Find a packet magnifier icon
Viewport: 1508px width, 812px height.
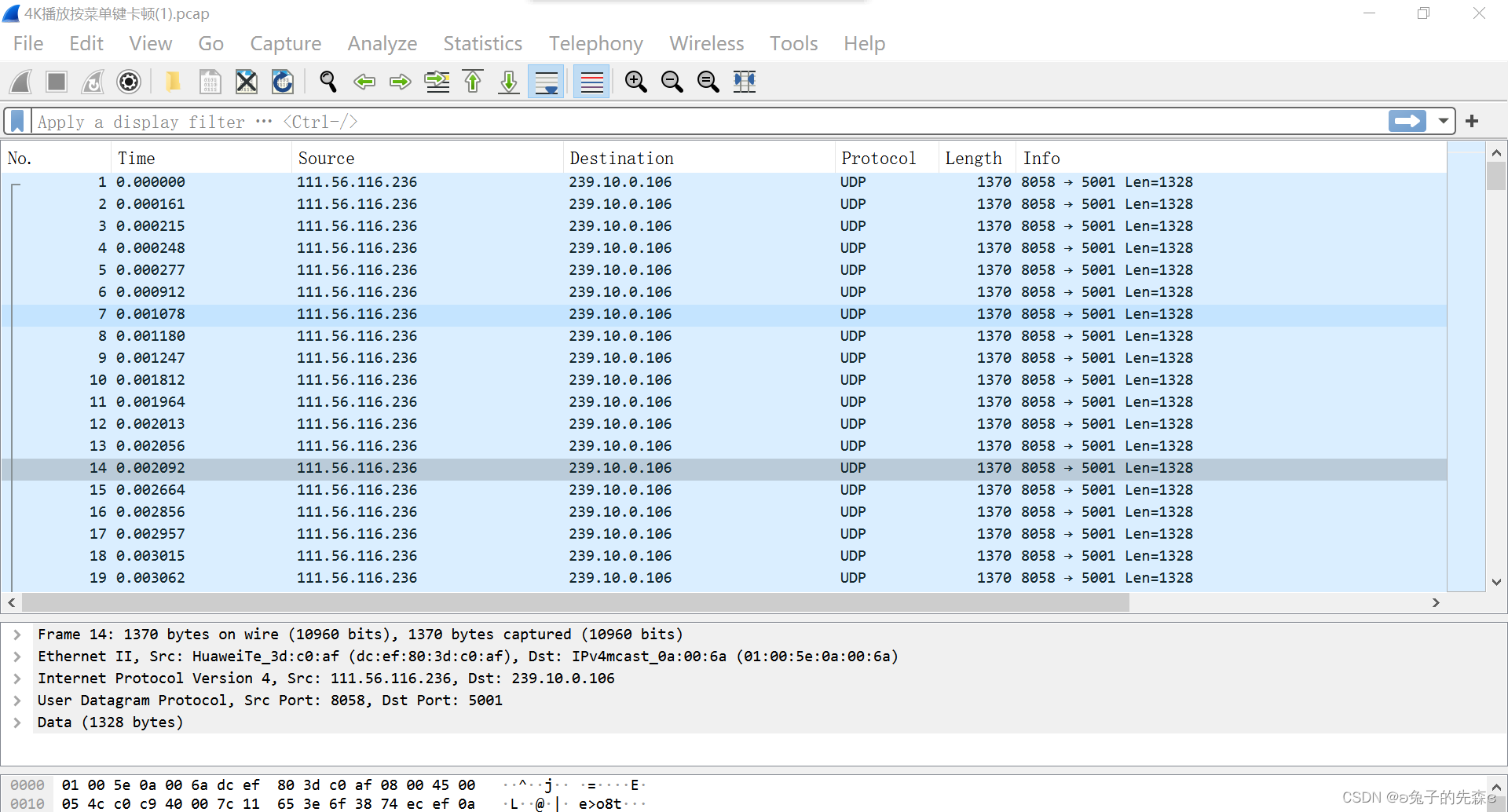point(328,82)
